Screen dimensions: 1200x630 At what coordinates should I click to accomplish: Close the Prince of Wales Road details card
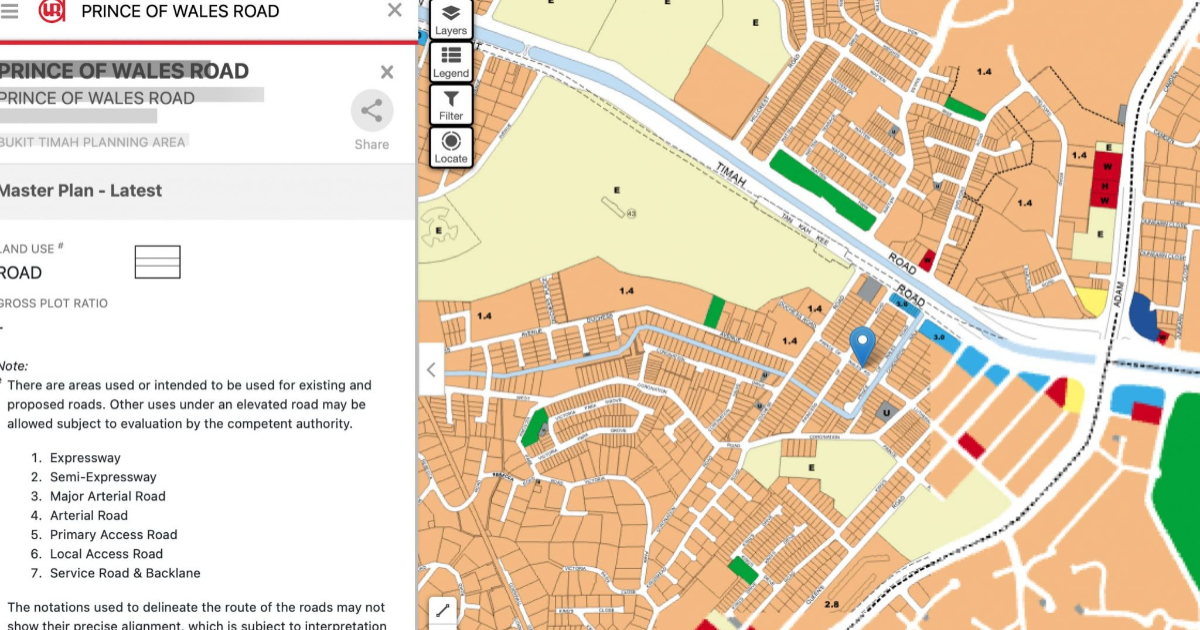(387, 72)
